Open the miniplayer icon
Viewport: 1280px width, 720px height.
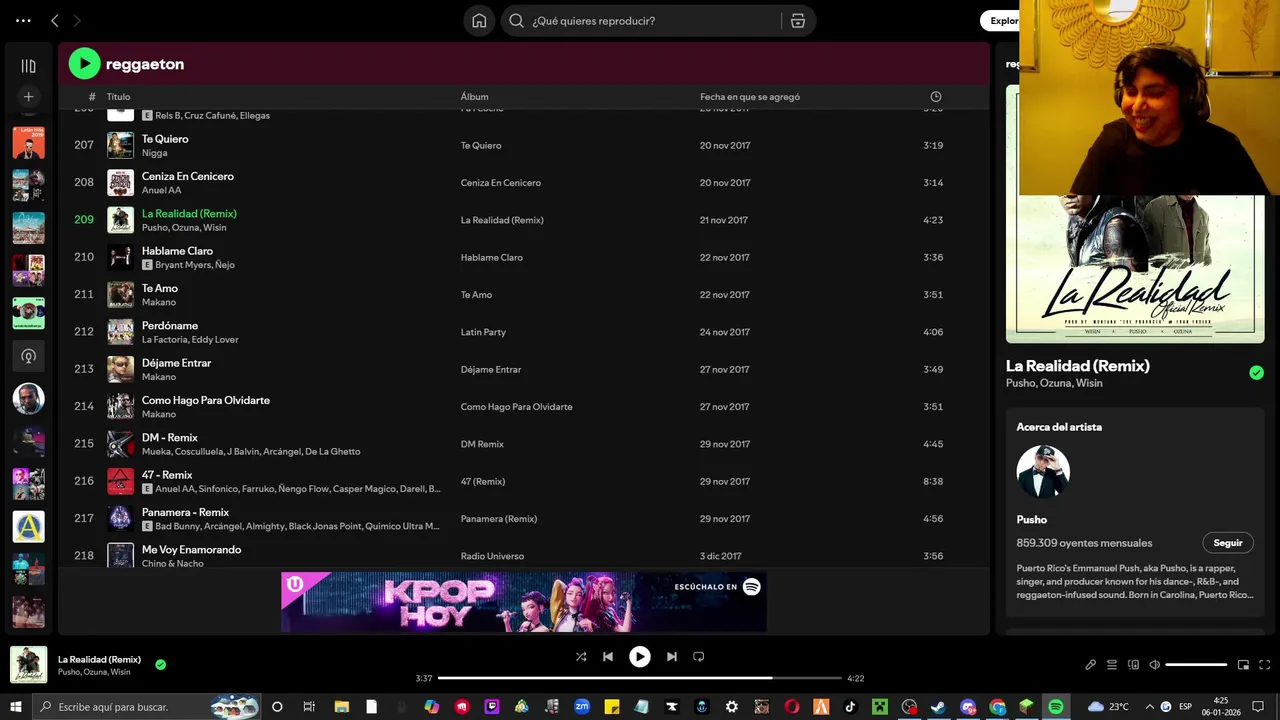point(1244,665)
